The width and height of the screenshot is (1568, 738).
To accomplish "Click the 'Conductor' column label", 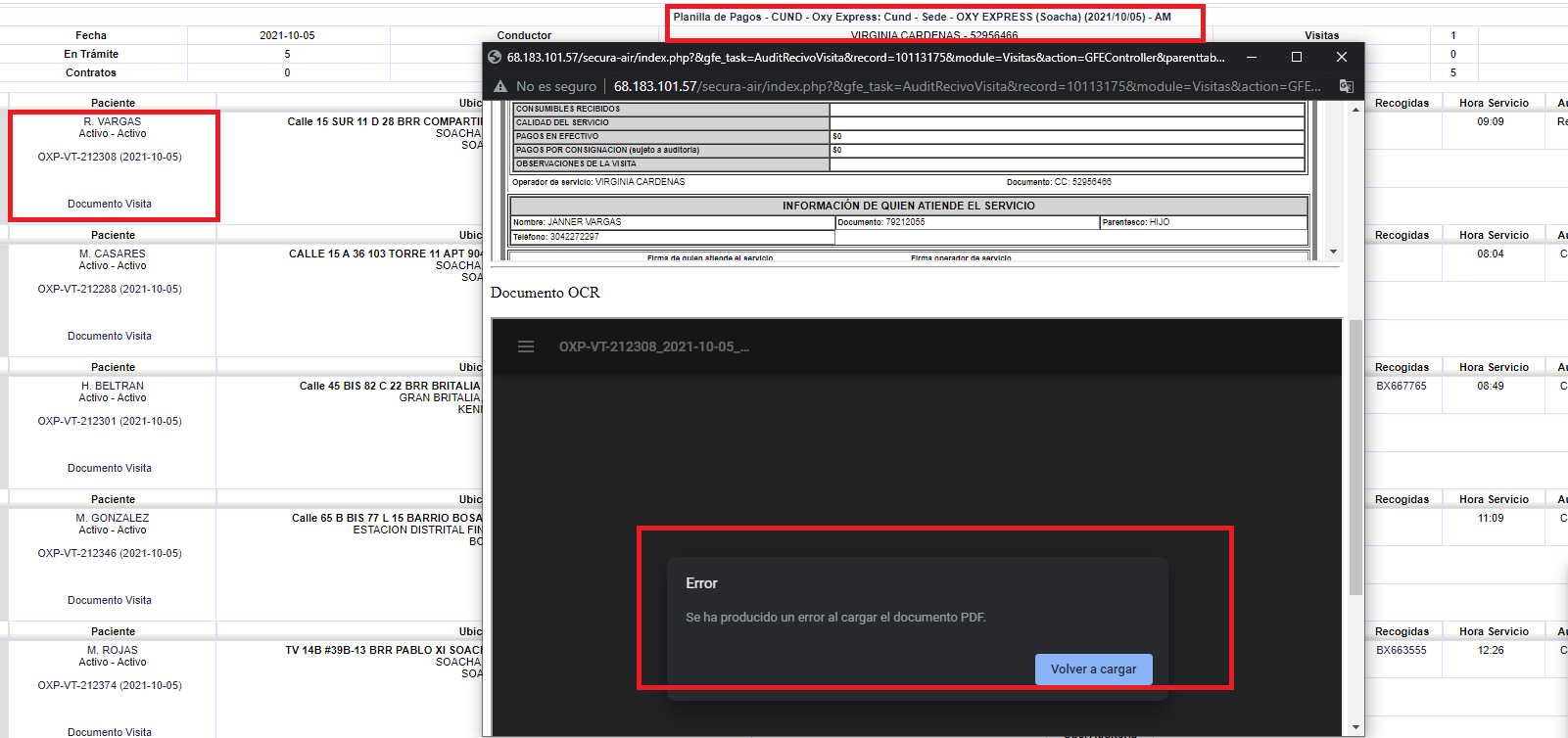I will [524, 35].
